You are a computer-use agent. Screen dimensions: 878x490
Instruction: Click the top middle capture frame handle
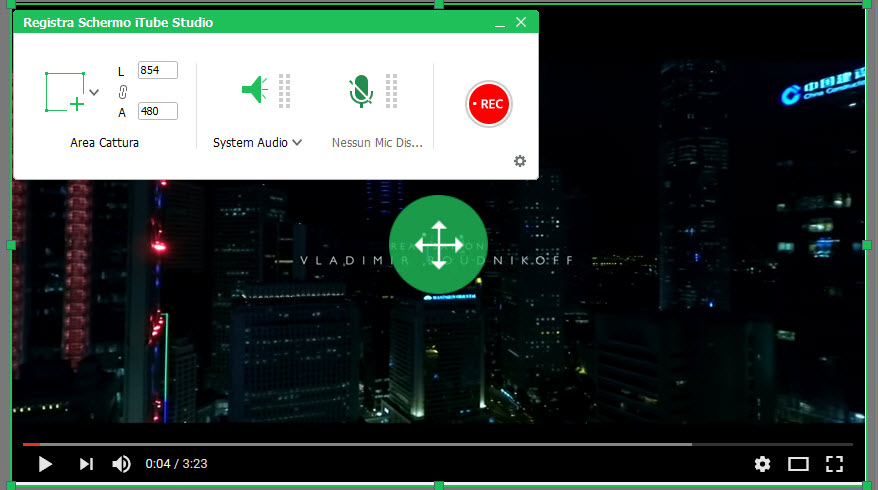point(439,4)
